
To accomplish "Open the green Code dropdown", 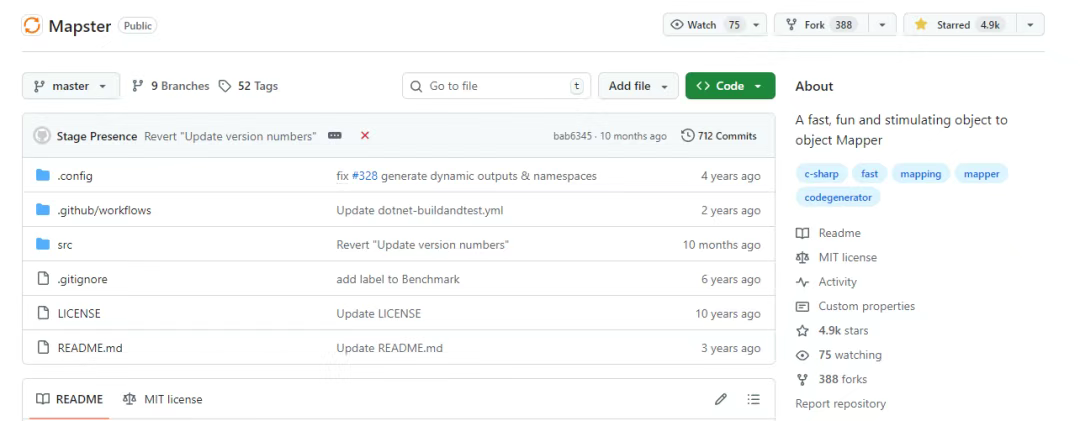I will [x=730, y=86].
